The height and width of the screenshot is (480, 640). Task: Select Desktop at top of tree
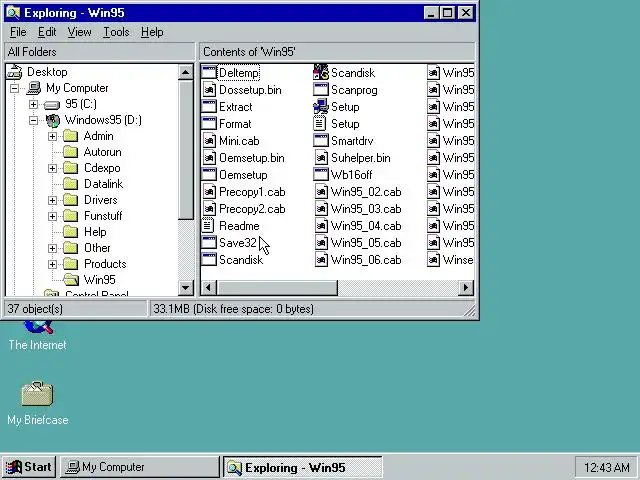(x=38, y=72)
